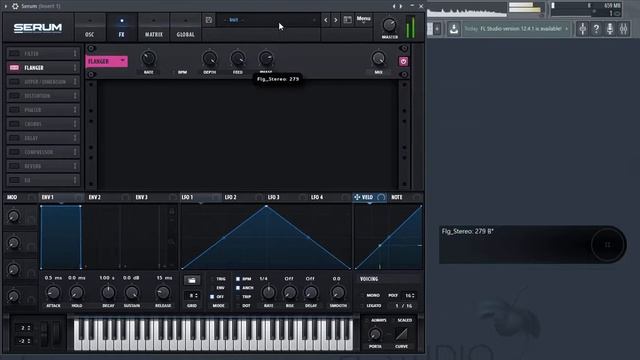The height and width of the screenshot is (360, 640).
Task: Select the ENV 2 tab
Action: tap(95, 197)
